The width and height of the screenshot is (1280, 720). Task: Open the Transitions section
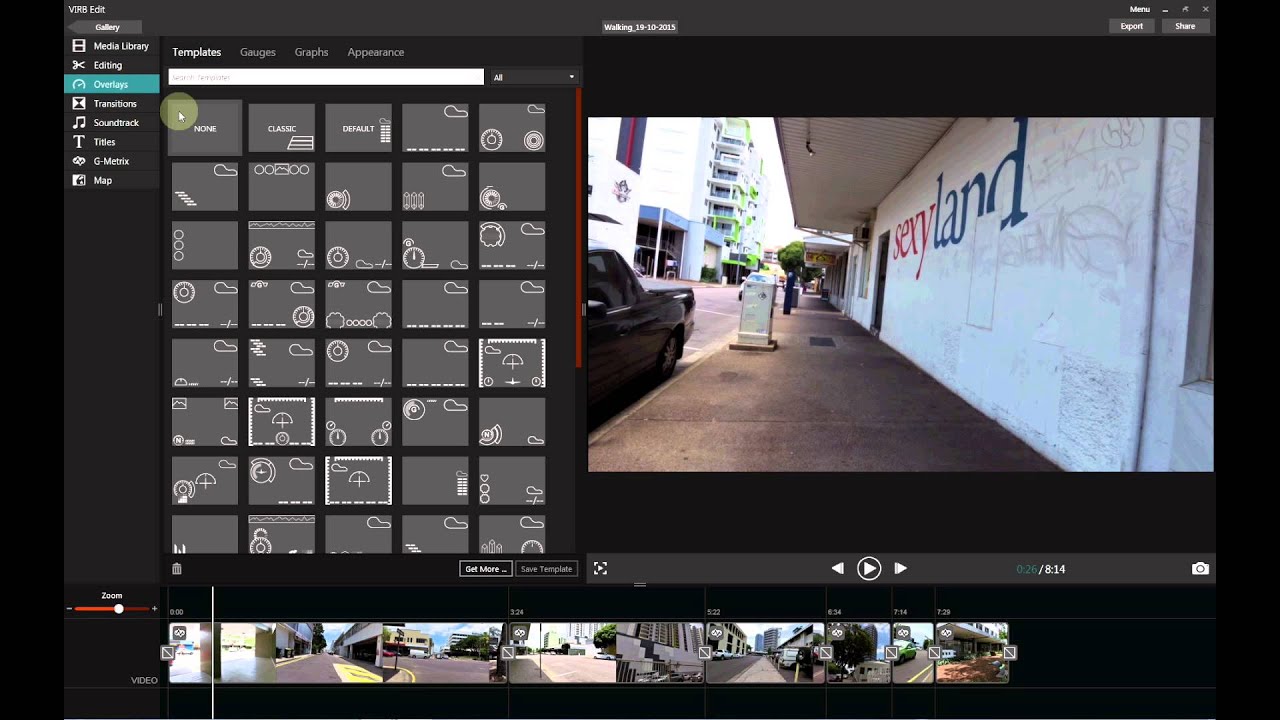click(x=111, y=103)
